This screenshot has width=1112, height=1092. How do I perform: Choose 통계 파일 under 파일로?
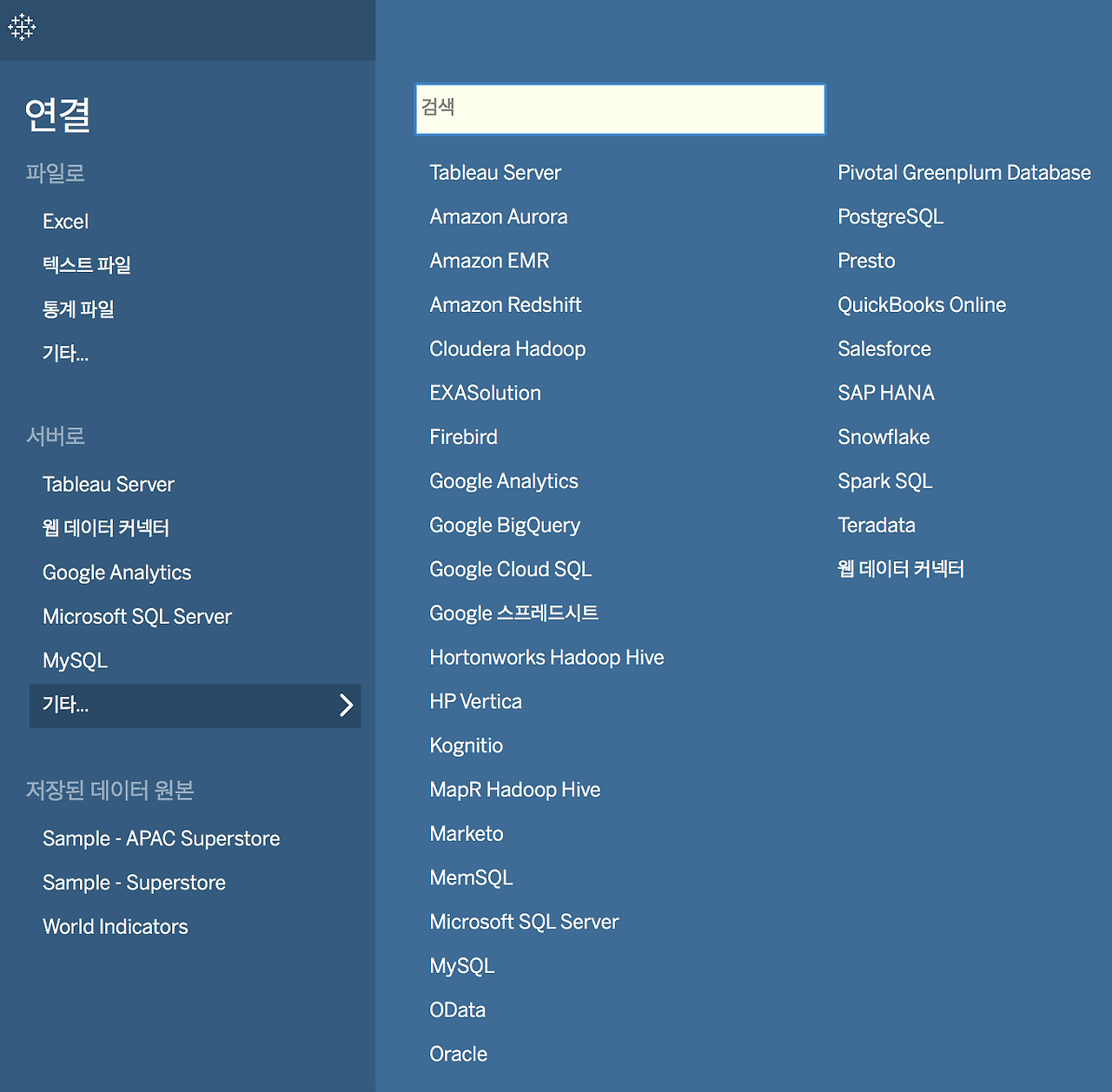[78, 309]
